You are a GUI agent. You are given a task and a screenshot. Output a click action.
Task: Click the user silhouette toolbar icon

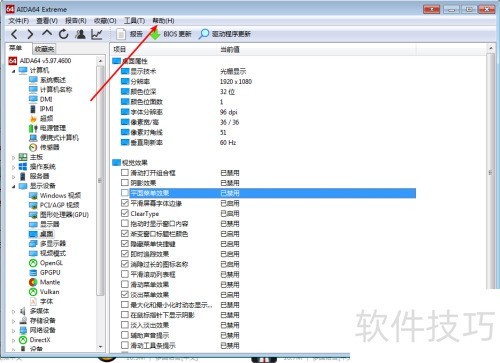click(80, 34)
